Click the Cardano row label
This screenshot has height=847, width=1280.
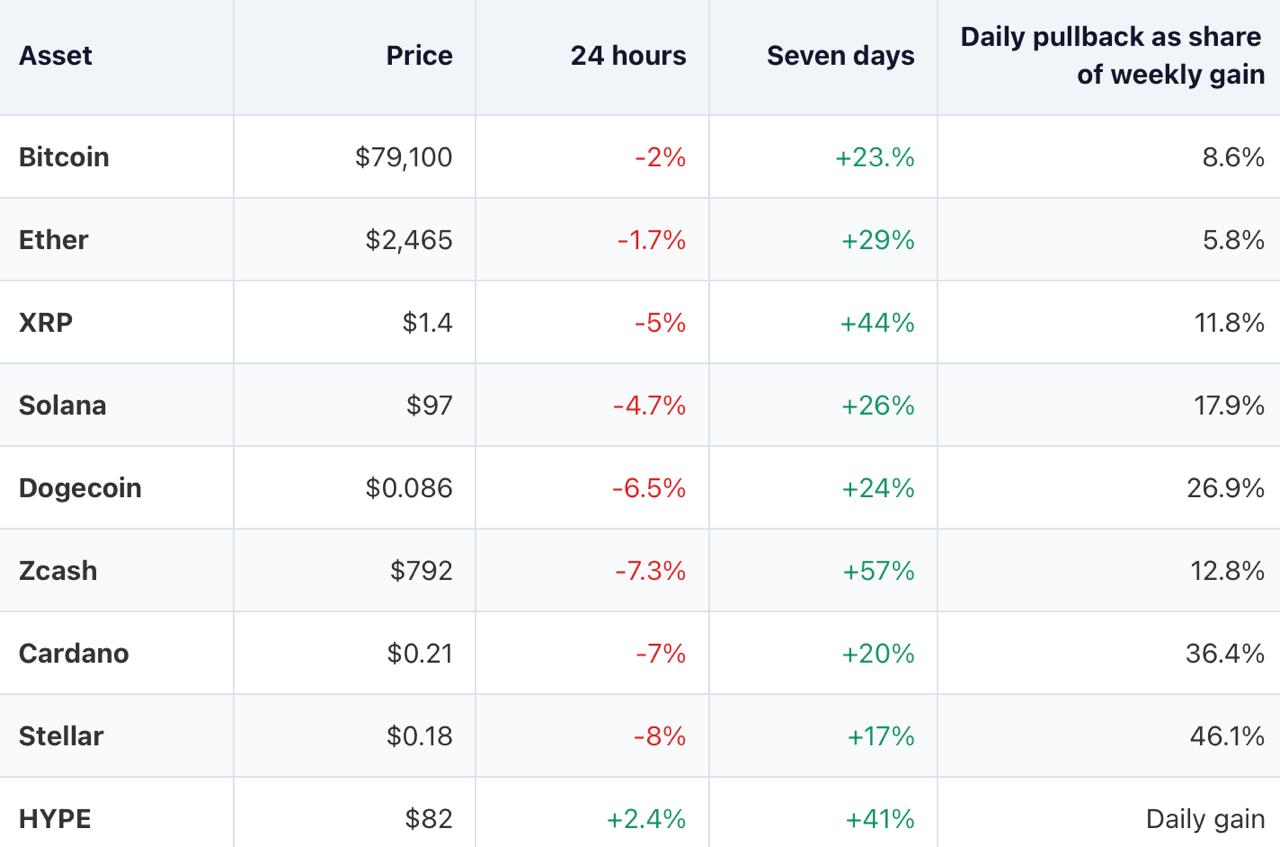coord(74,654)
